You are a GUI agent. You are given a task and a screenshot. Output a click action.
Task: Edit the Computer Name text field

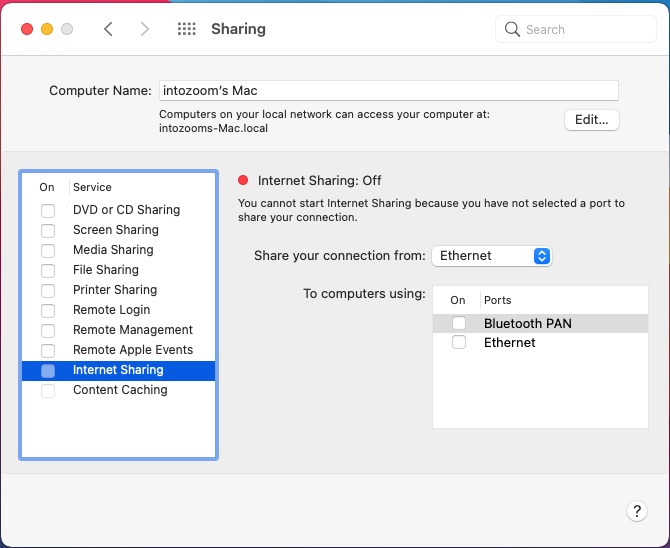click(x=388, y=91)
